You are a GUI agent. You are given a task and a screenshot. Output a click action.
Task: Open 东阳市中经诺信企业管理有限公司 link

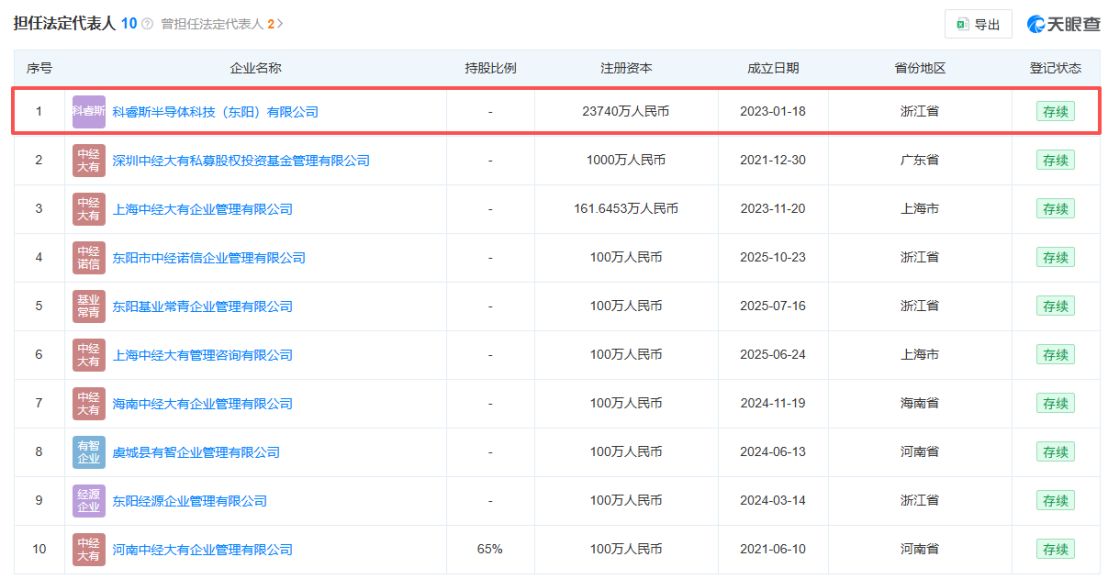209,257
